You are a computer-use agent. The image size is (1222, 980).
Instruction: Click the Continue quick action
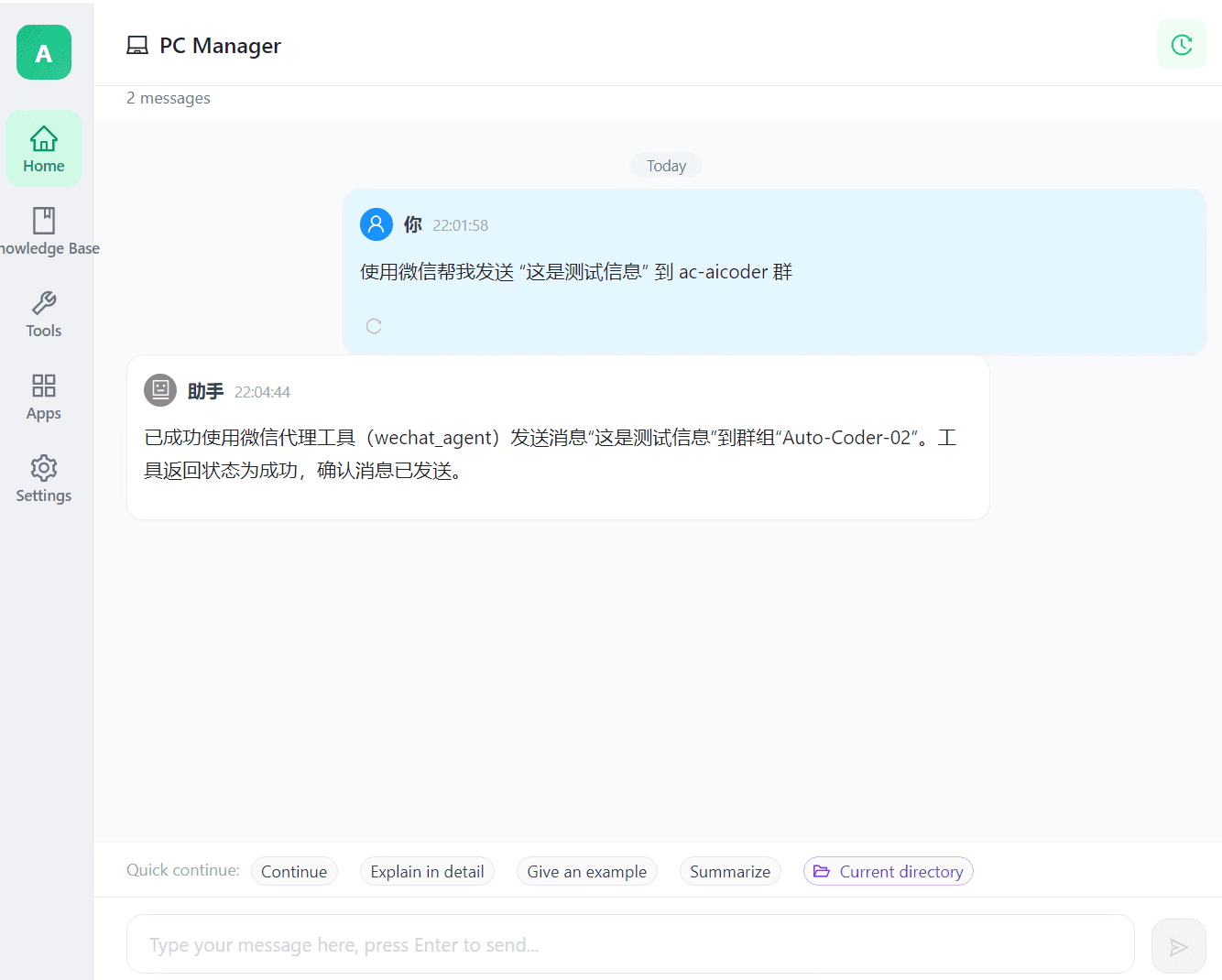(x=294, y=871)
